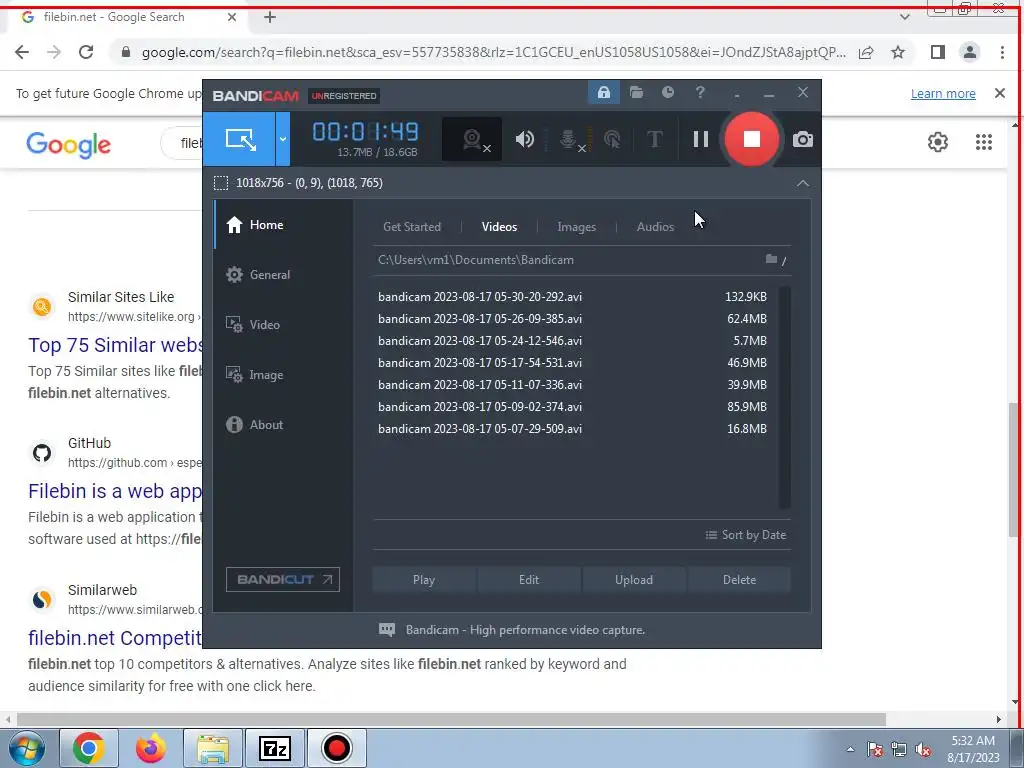1024x768 pixels.
Task: Click the Upload button in Bandicam
Action: (633, 580)
